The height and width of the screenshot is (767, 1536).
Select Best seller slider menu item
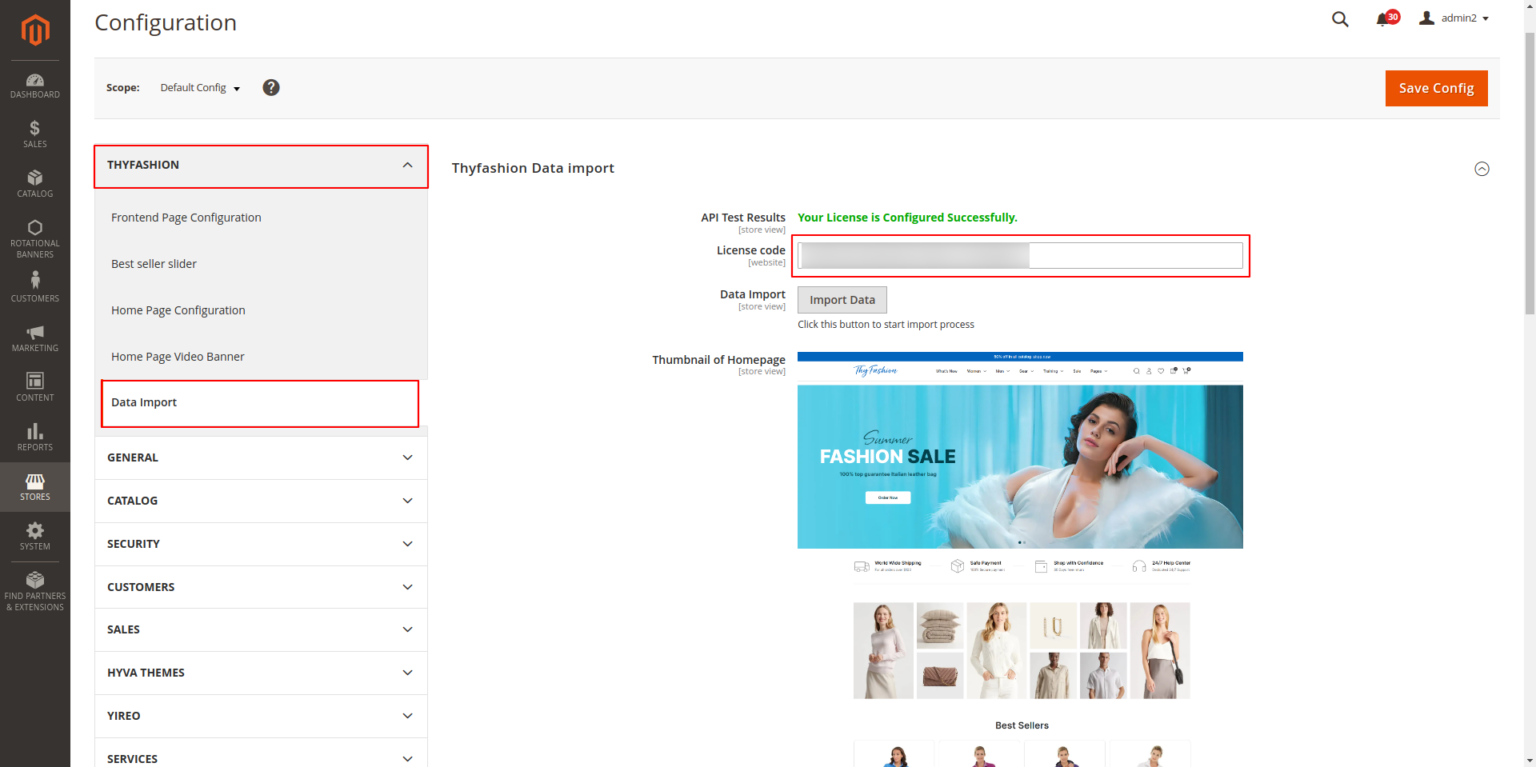point(154,264)
